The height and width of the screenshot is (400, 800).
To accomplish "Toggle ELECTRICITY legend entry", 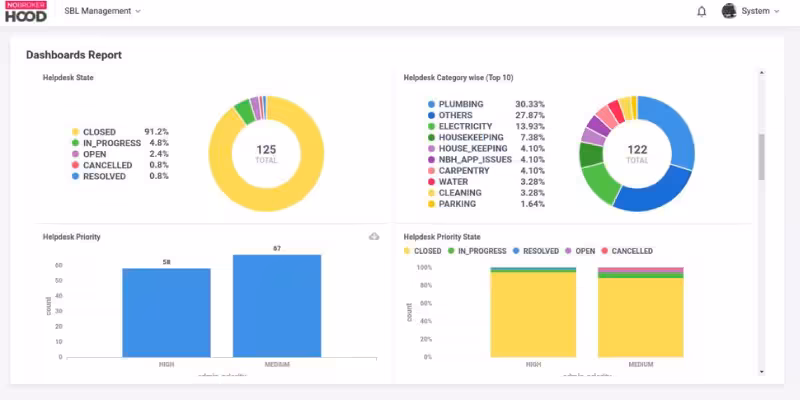I will click(460, 127).
